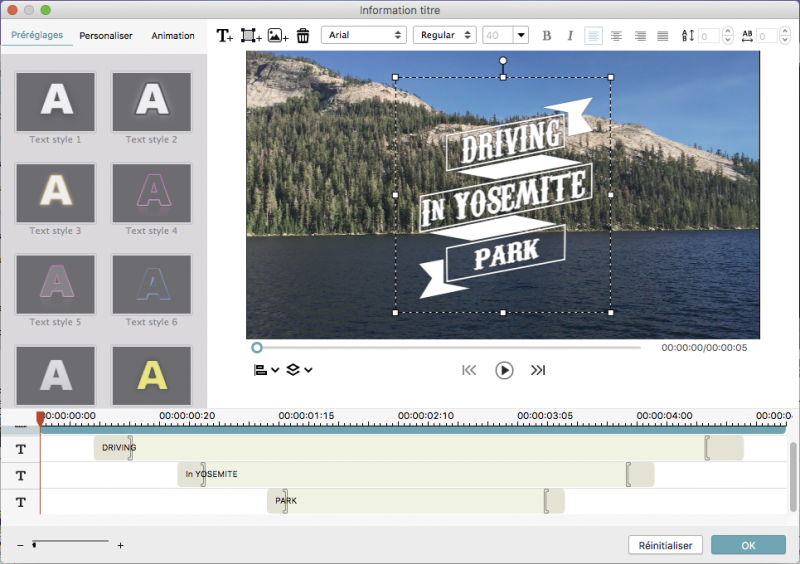This screenshot has height=564, width=800.
Task: Apply Text style 4 preset
Action: click(x=152, y=193)
